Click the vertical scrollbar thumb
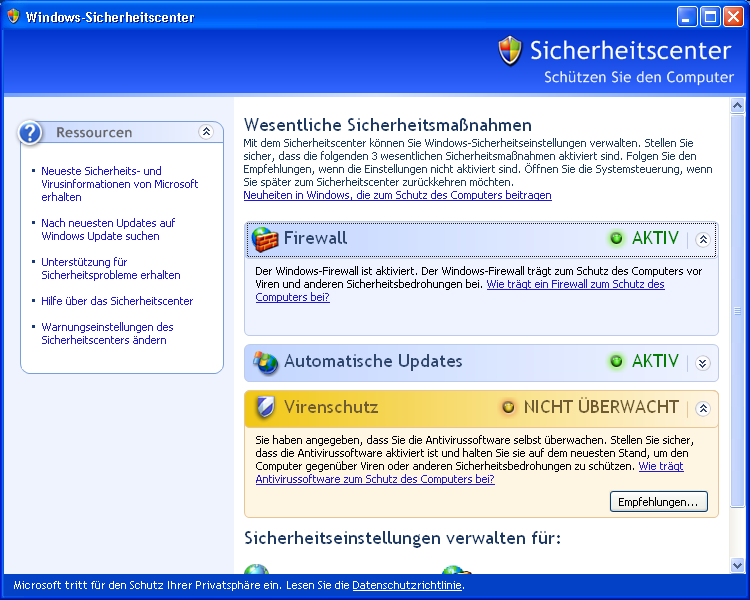Image resolution: width=750 pixels, height=600 pixels. tap(737, 310)
